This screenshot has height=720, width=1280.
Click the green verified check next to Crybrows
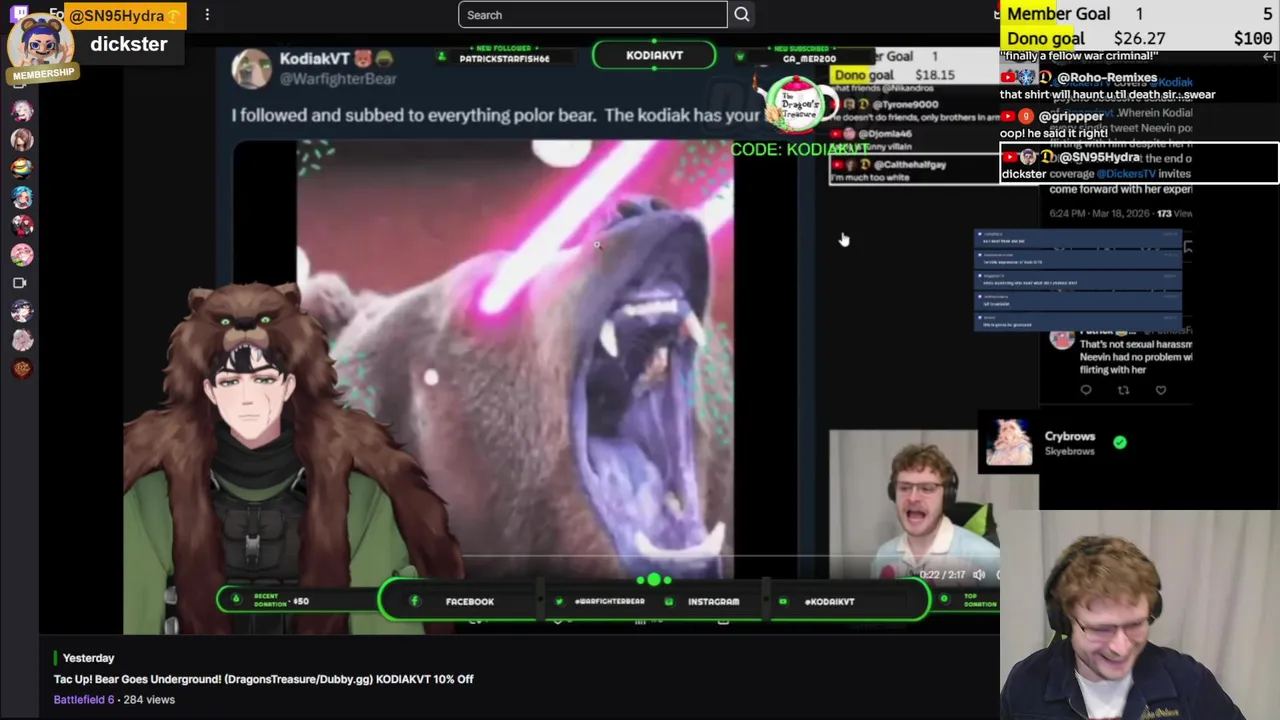click(x=1120, y=442)
